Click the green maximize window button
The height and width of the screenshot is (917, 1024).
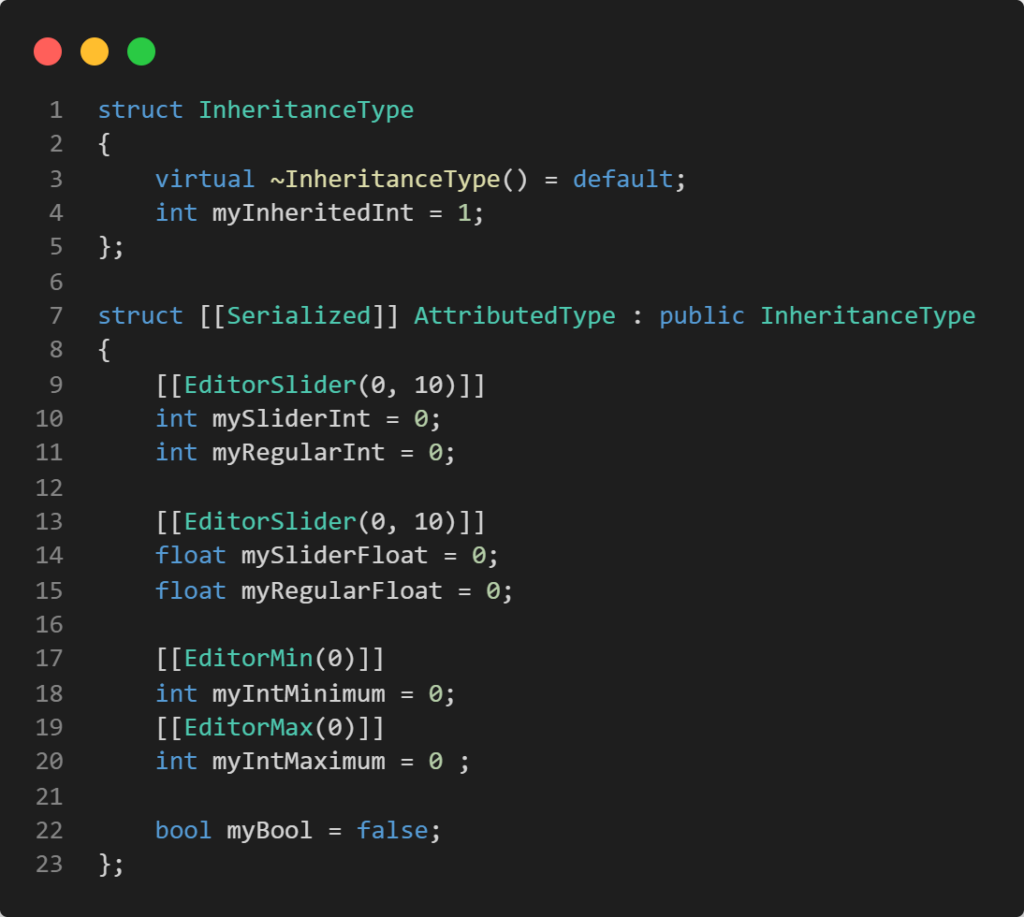click(x=141, y=52)
